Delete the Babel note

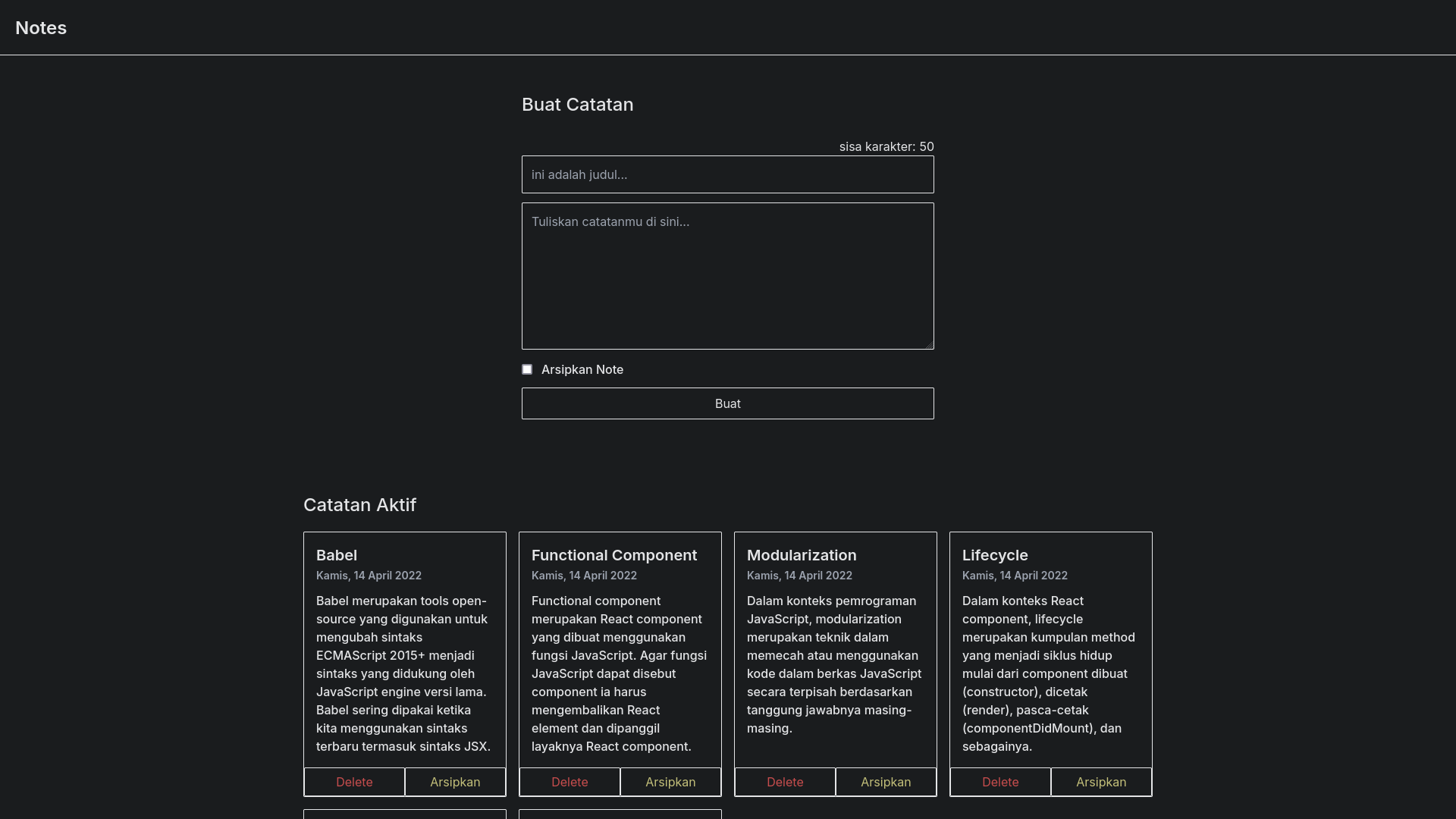(x=354, y=782)
